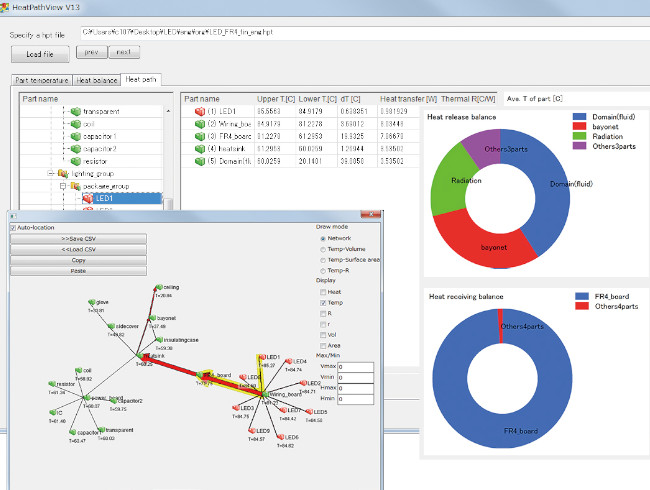Toggle the Auto-location checkbox
This screenshot has height=490, width=650.
(x=13, y=227)
